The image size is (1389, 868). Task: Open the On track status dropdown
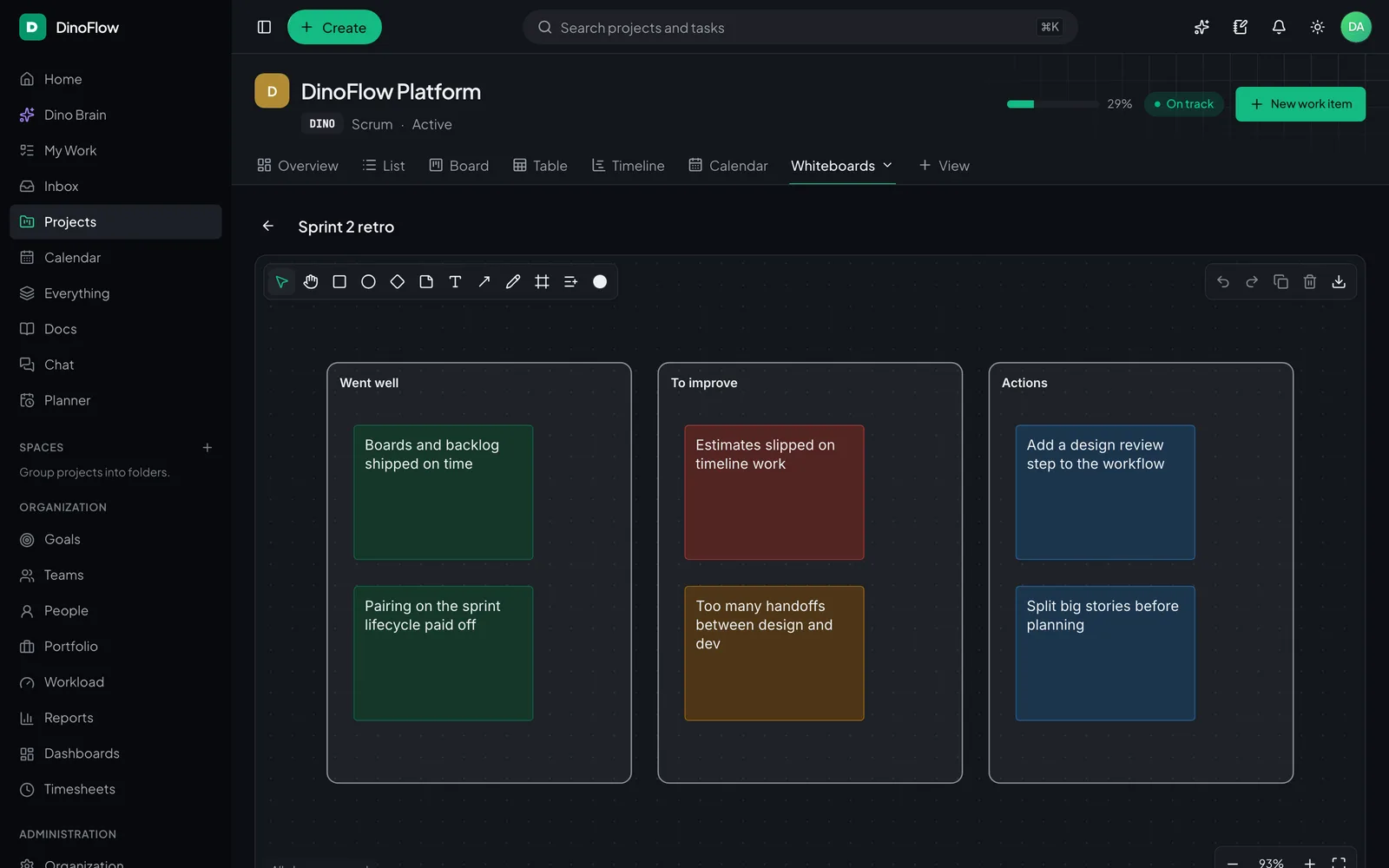click(1184, 104)
